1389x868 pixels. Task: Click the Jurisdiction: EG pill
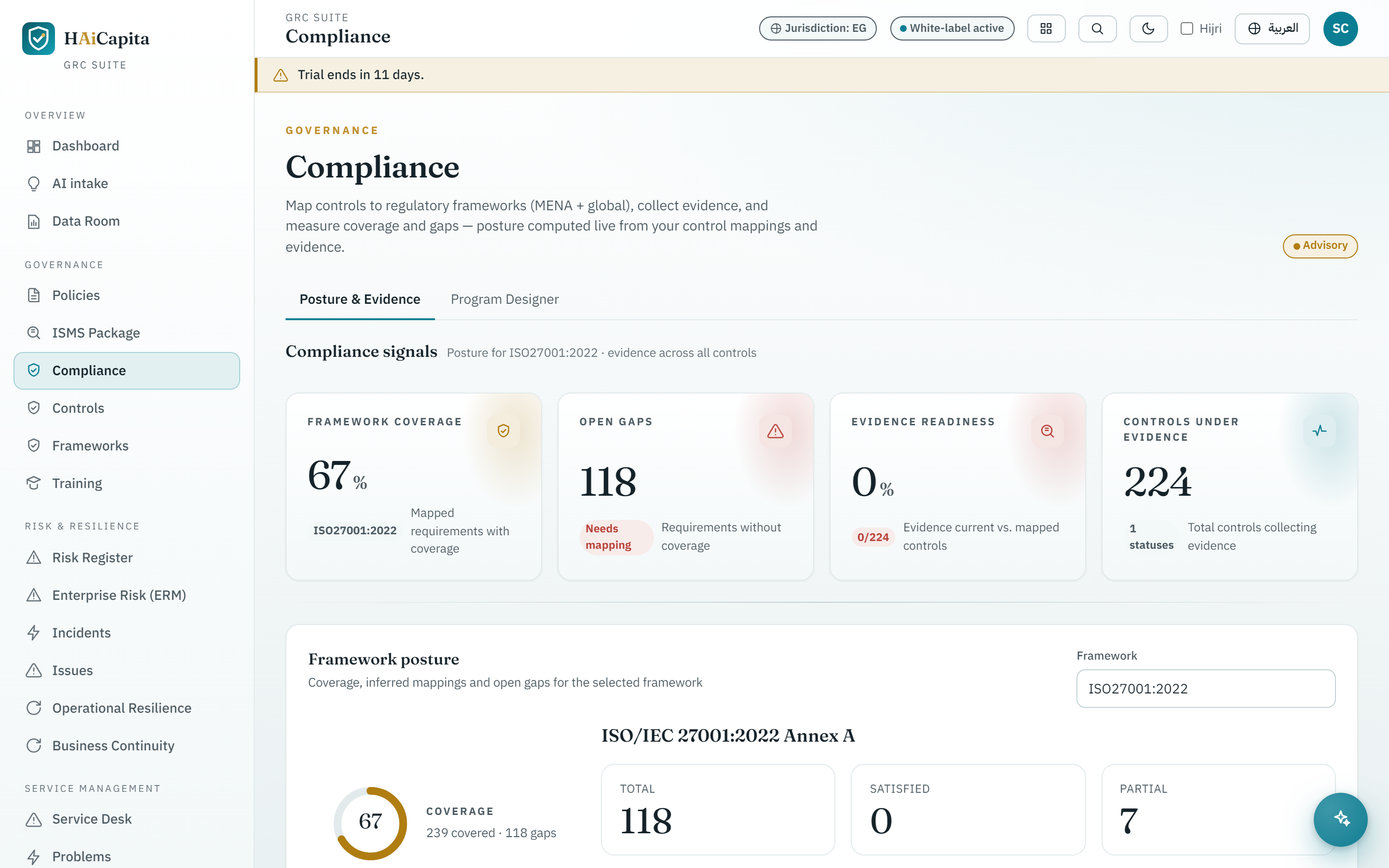(817, 29)
